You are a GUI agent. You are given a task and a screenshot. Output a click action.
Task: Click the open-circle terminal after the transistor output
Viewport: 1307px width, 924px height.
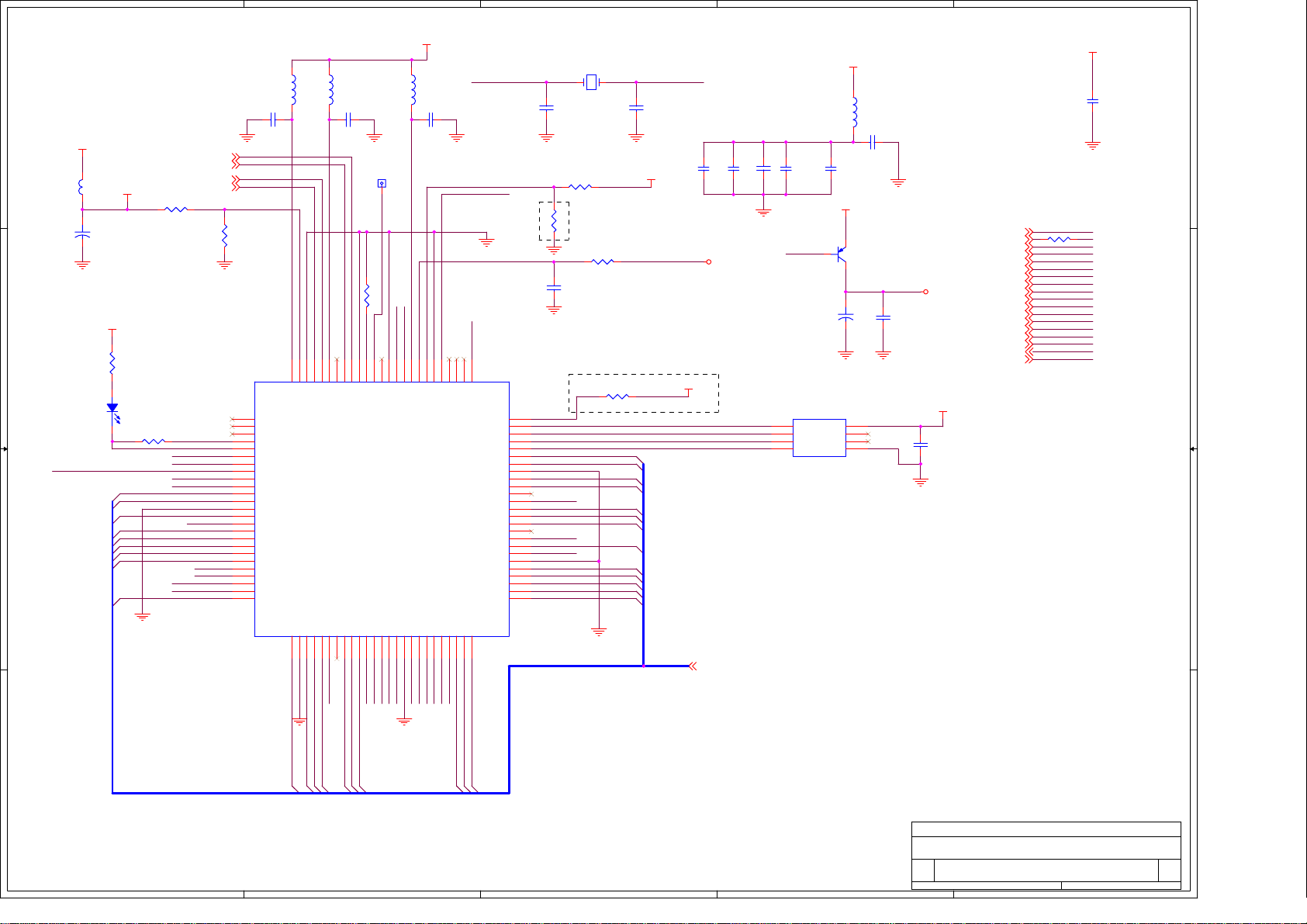click(x=926, y=292)
